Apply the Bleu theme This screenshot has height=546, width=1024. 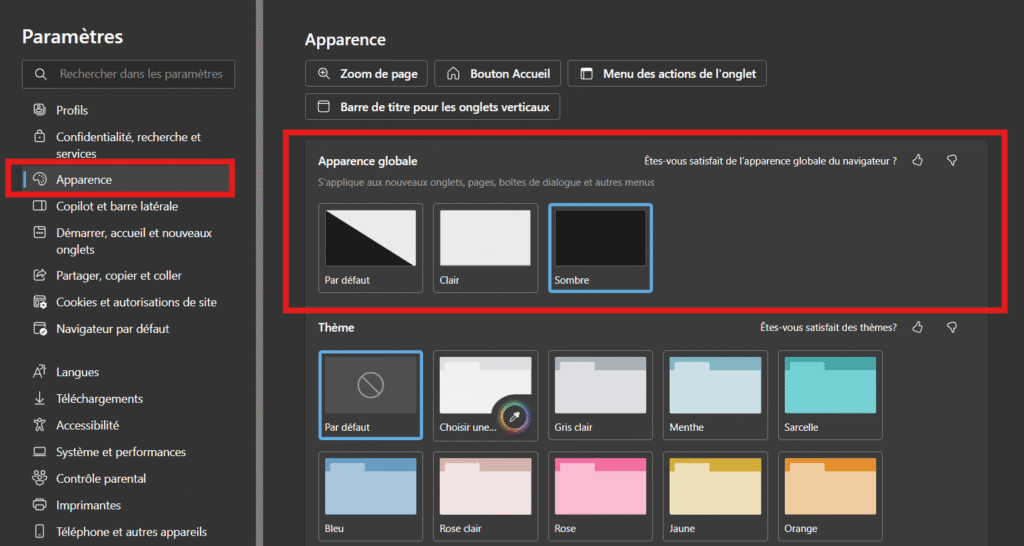pyautogui.click(x=370, y=496)
